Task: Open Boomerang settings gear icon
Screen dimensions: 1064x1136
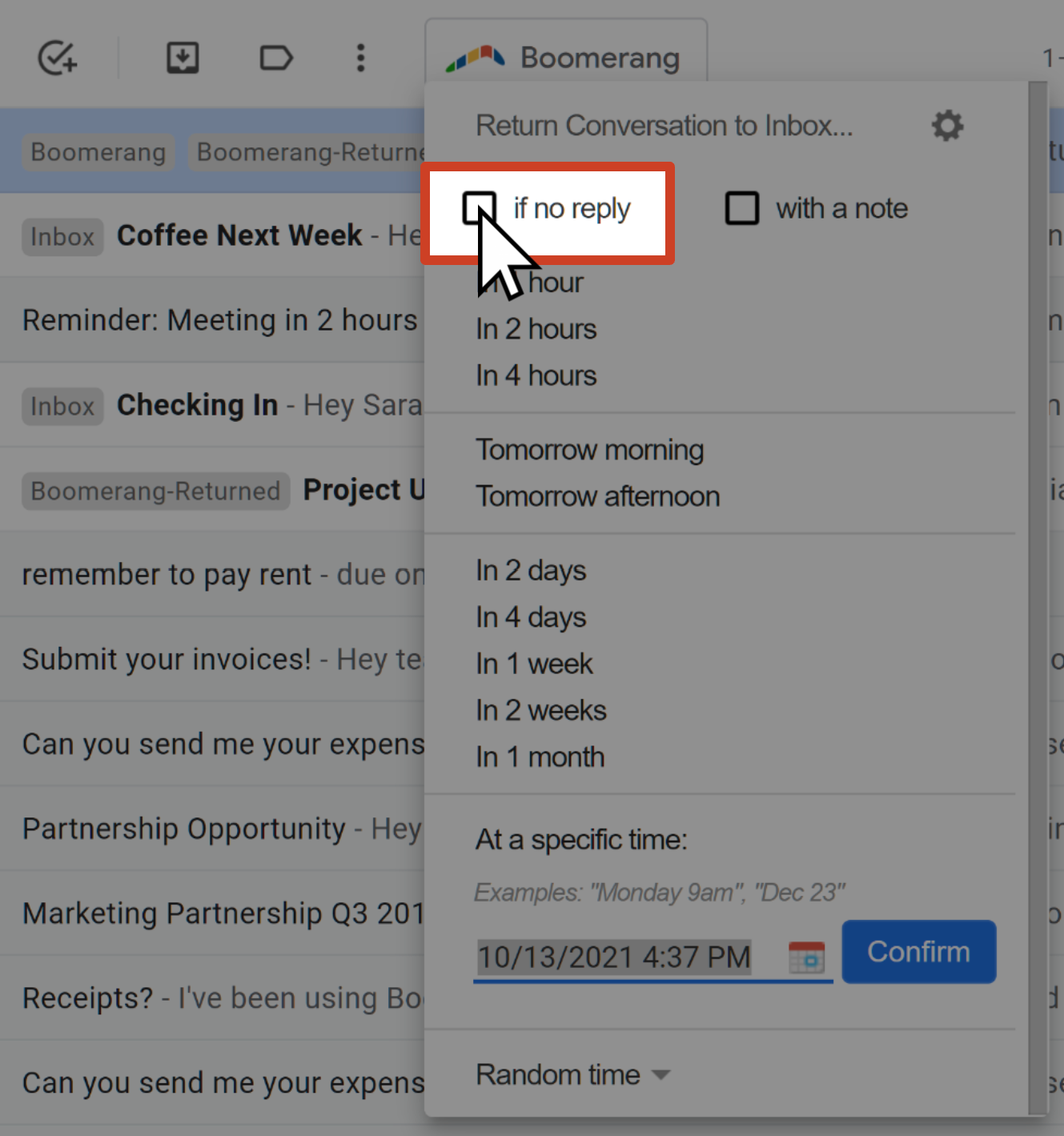Action: (947, 126)
